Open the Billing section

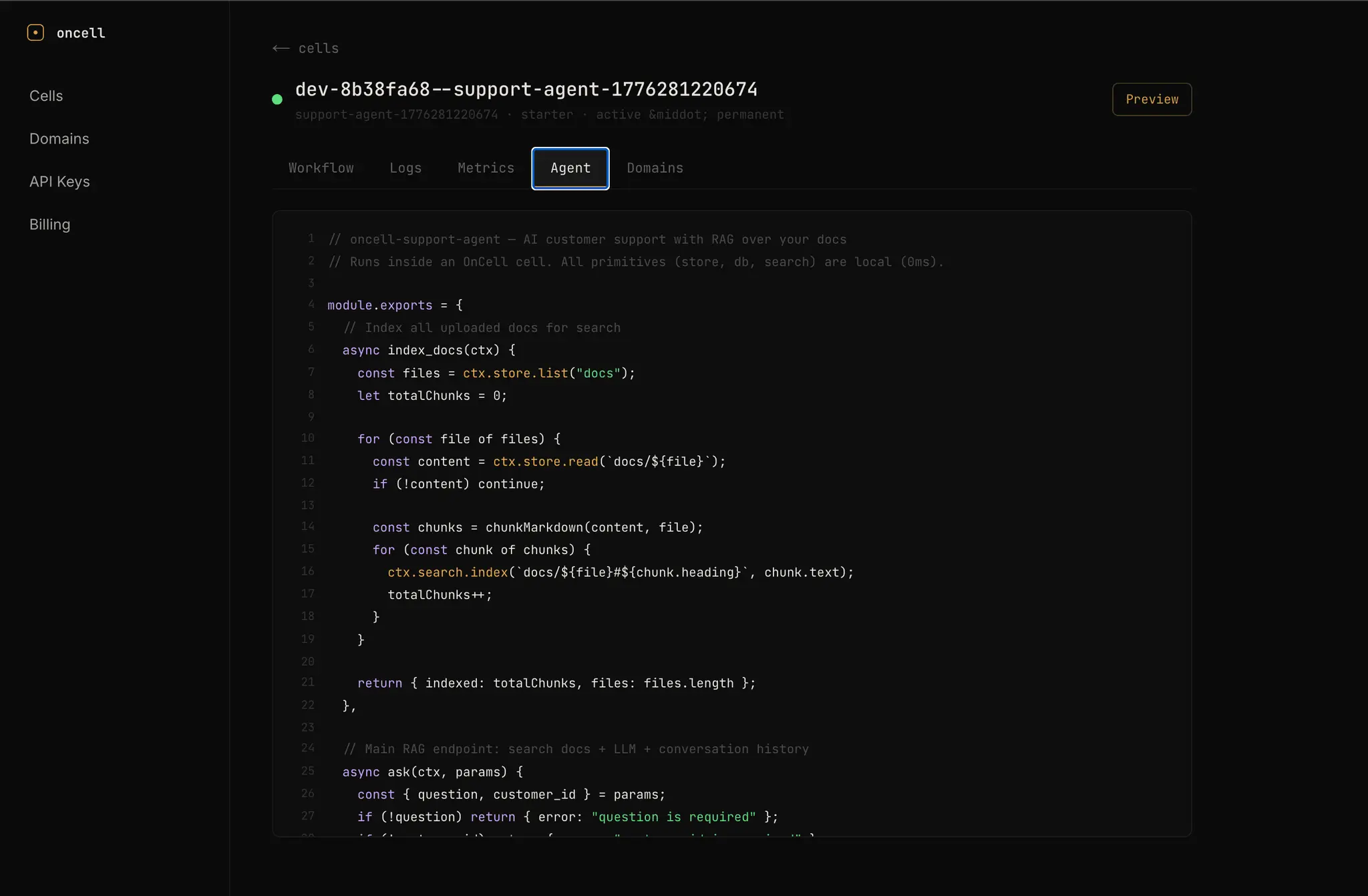tap(49, 224)
